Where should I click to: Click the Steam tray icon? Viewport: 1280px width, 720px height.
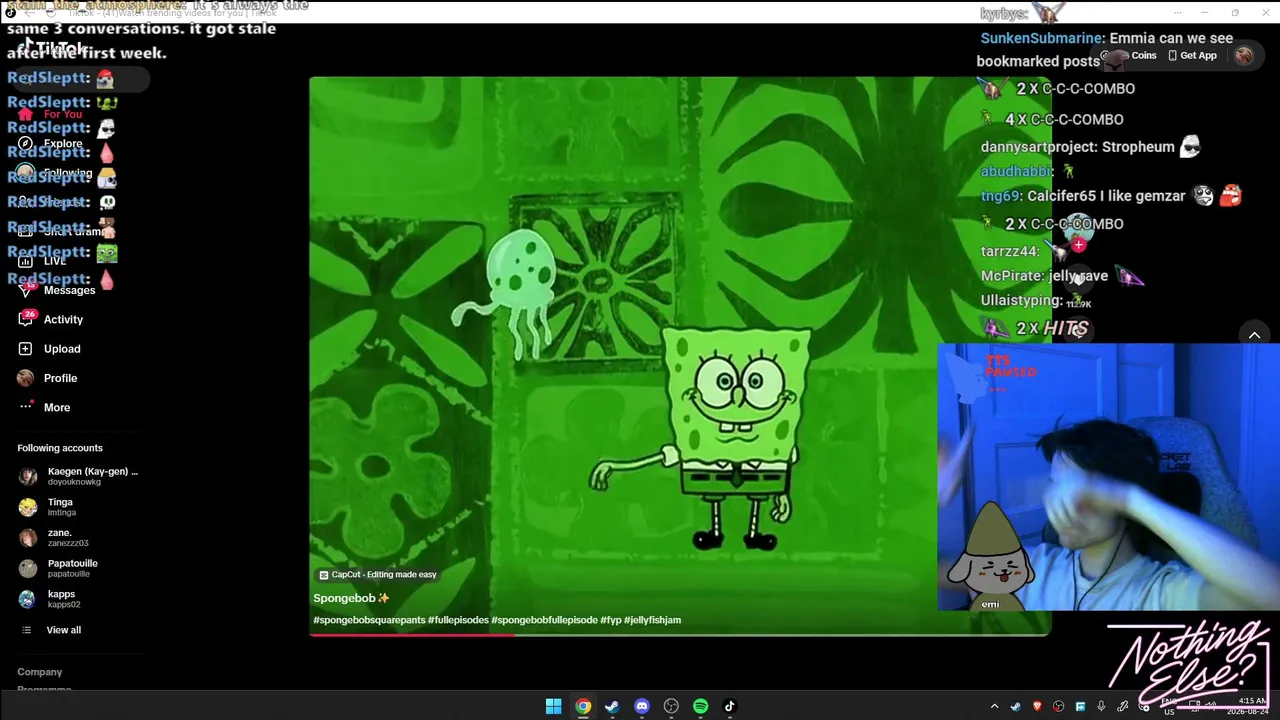pos(1015,707)
